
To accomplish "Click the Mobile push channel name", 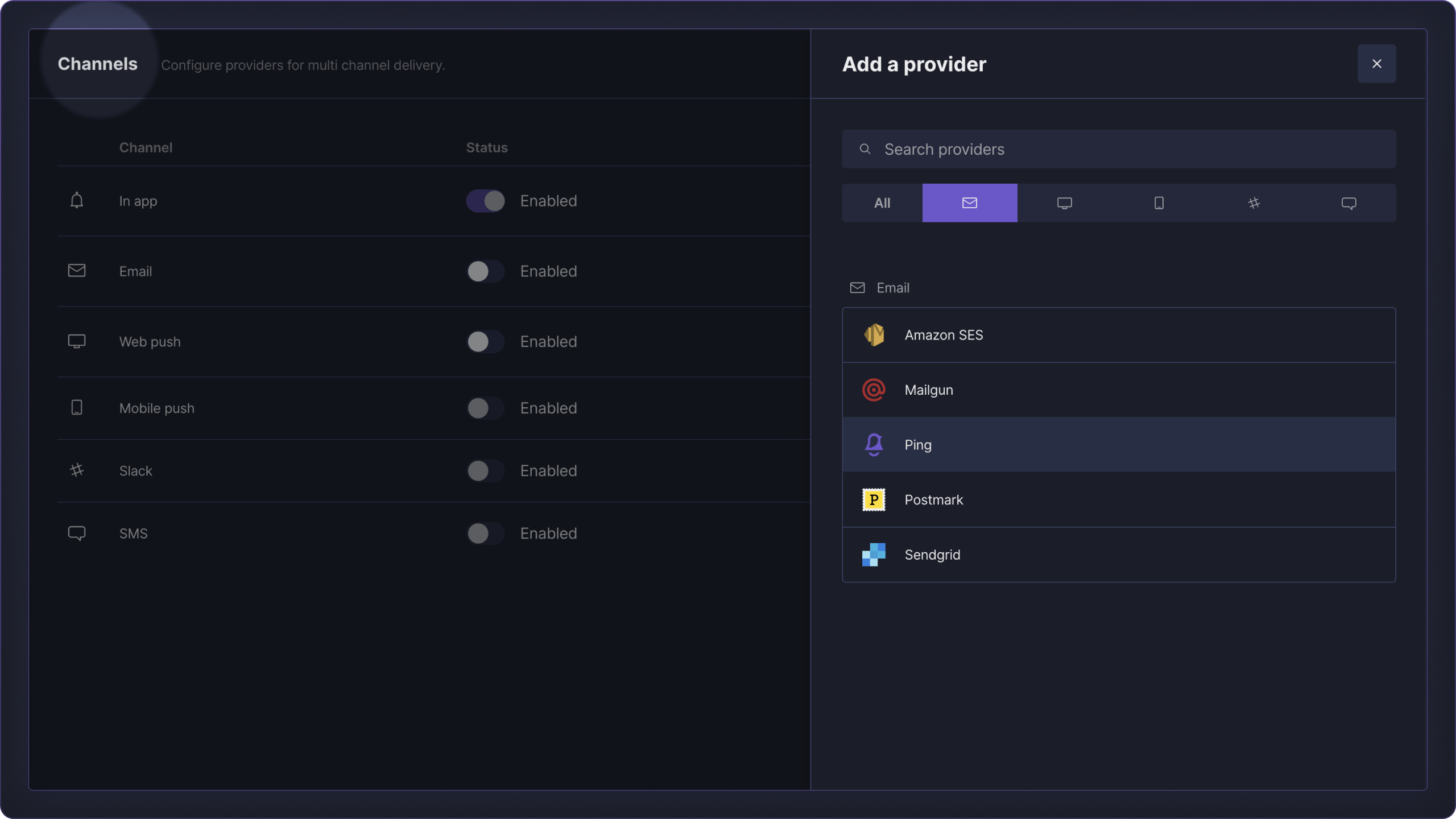I will tap(157, 408).
